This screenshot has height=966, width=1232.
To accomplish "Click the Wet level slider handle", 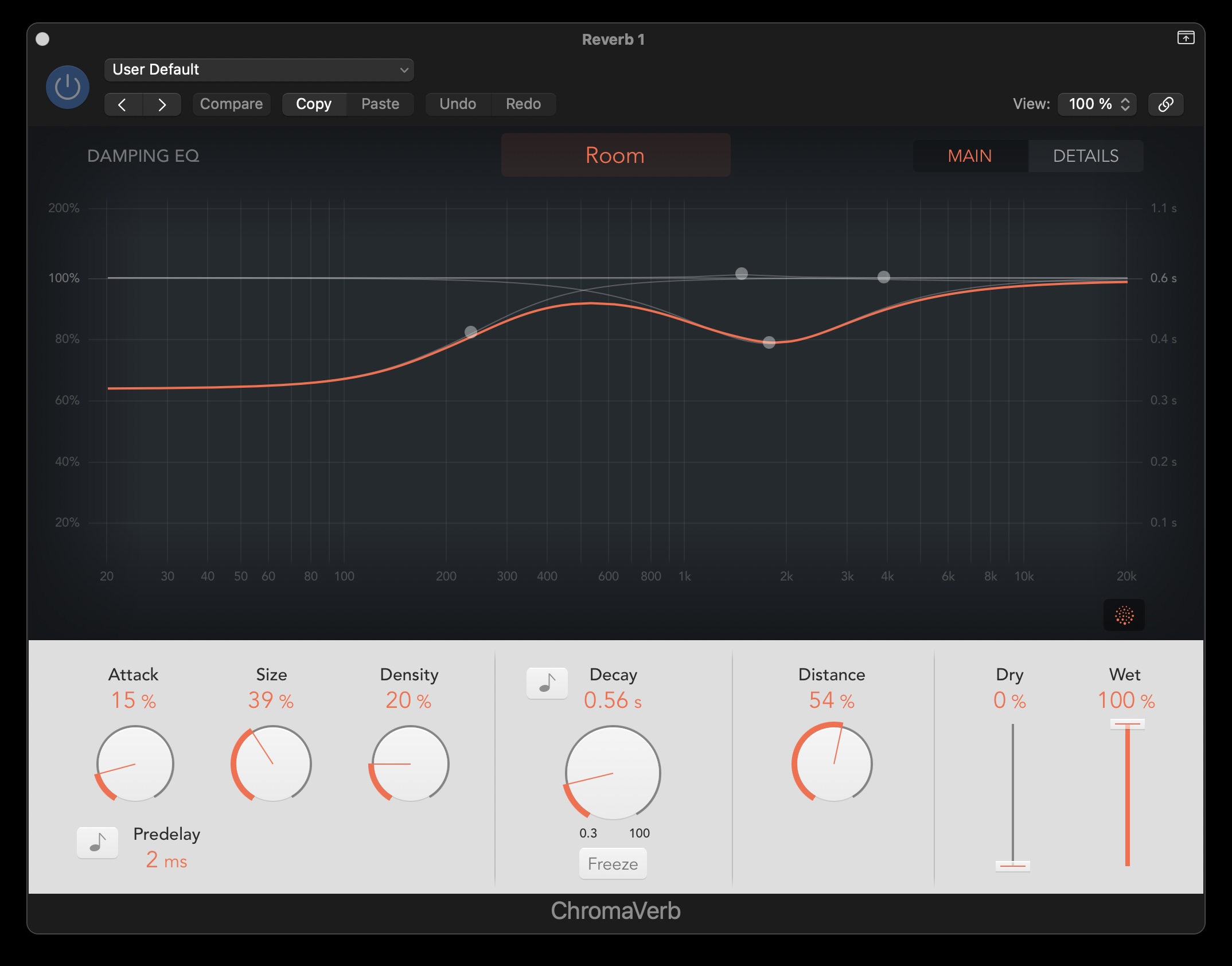I will (1127, 724).
